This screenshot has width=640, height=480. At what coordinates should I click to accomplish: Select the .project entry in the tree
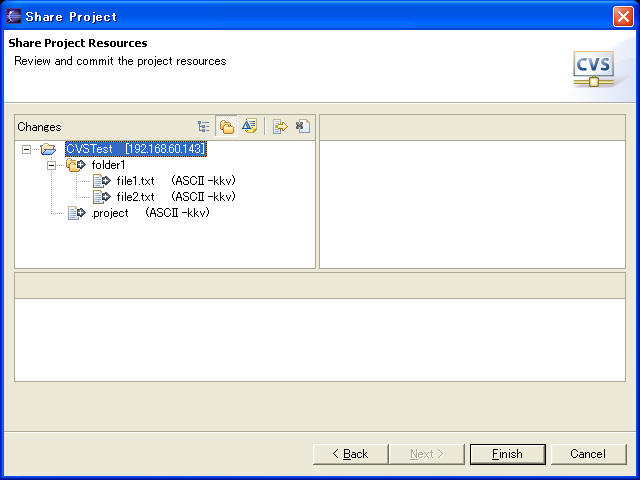(110, 213)
